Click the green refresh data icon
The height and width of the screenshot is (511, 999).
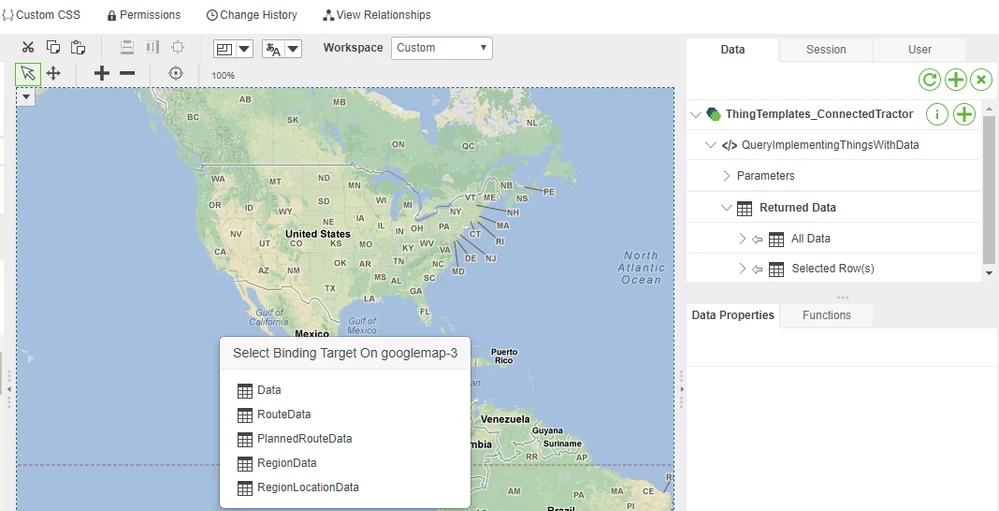click(930, 80)
